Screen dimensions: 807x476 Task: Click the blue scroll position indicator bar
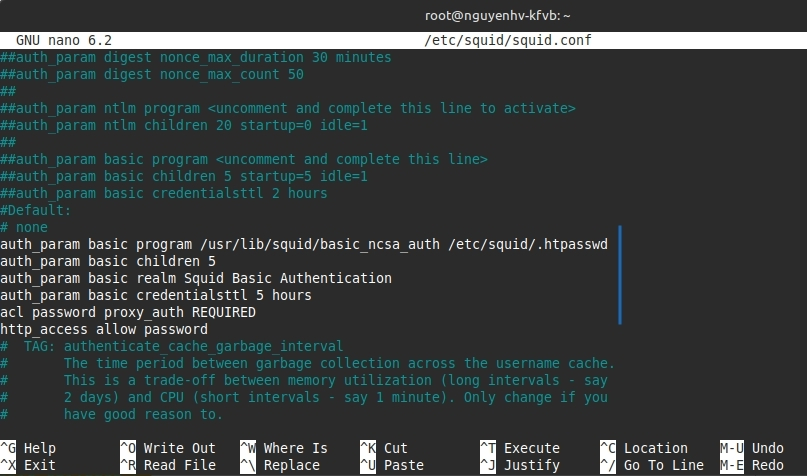pyautogui.click(x=620, y=275)
